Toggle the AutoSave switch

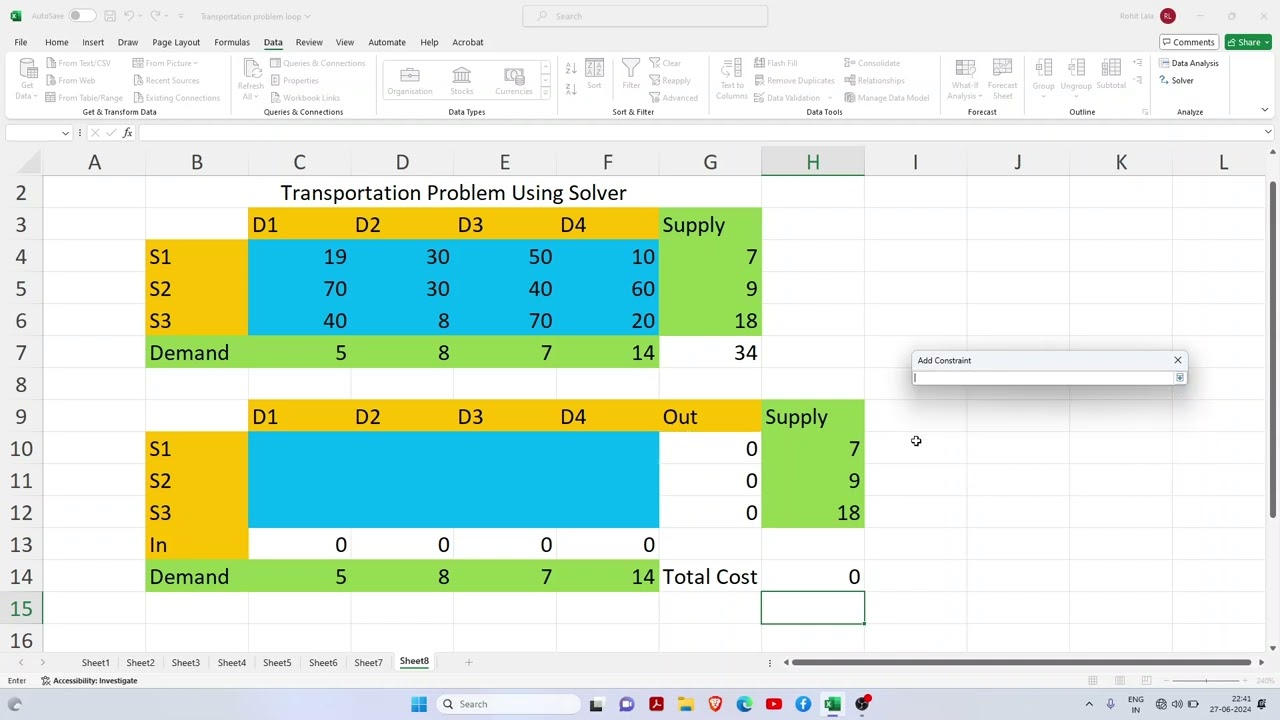pyautogui.click(x=82, y=16)
